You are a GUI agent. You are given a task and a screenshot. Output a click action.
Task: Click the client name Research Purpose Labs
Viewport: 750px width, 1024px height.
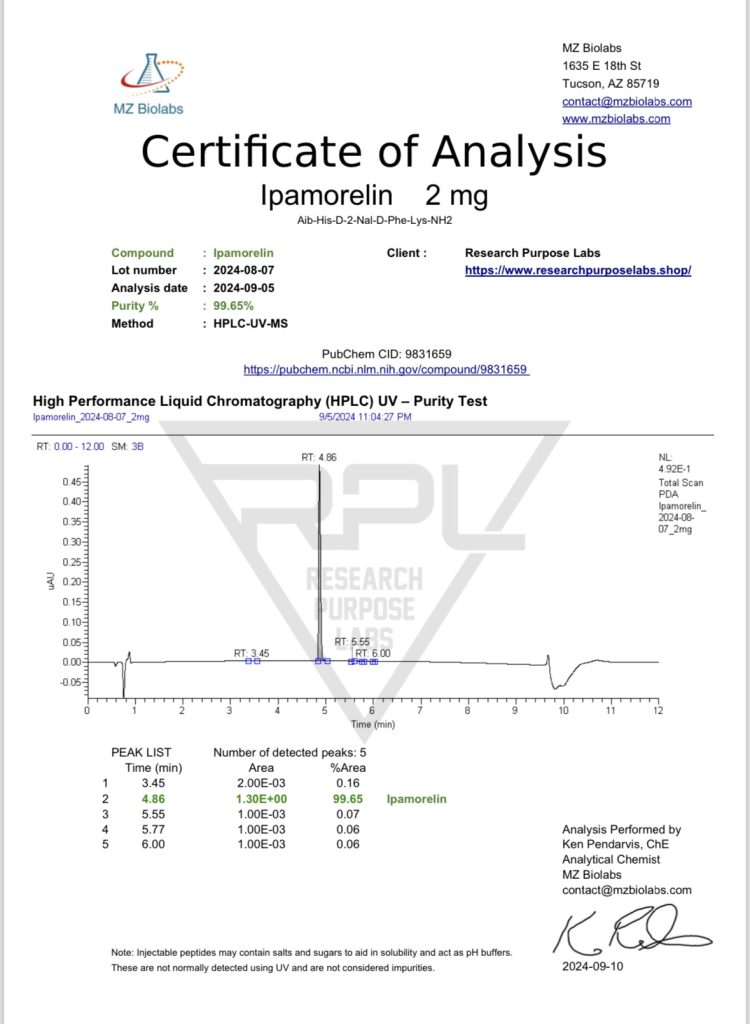pos(532,253)
